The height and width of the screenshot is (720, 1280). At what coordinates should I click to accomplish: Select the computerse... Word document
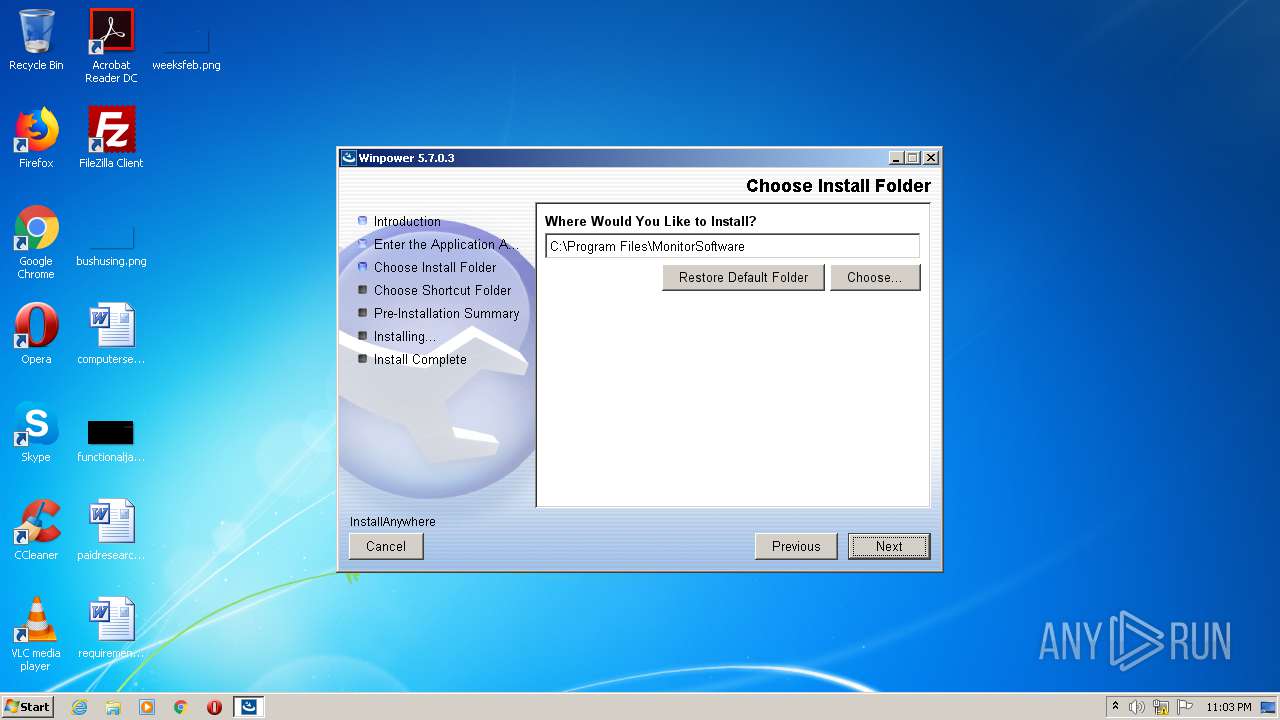[x=111, y=334]
